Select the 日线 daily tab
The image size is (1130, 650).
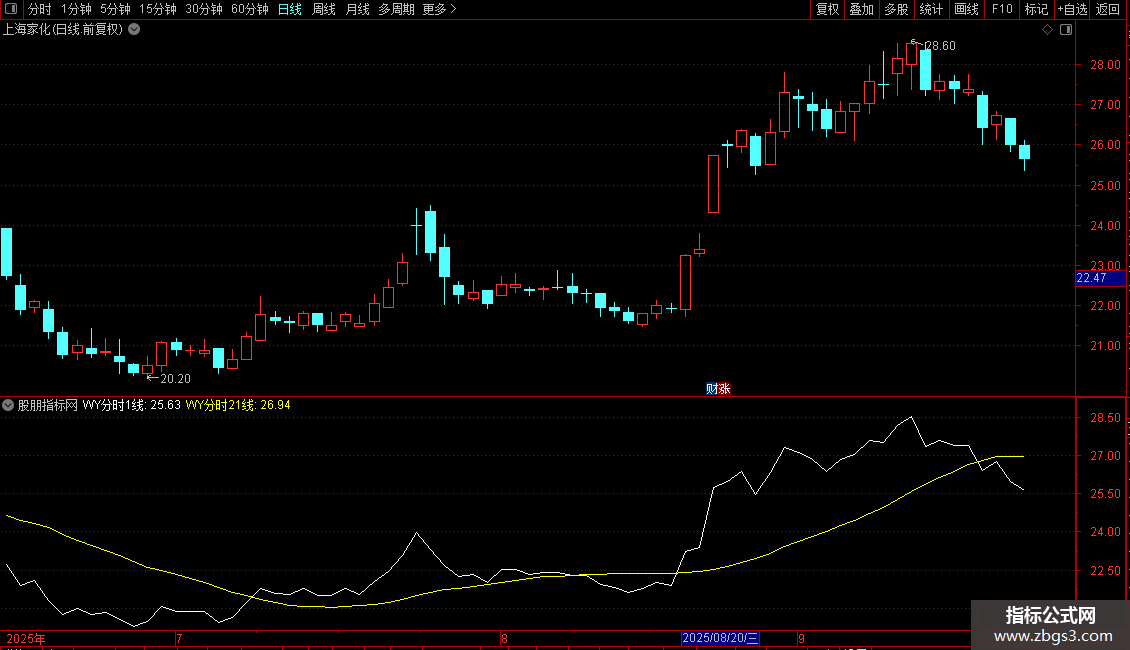click(290, 9)
